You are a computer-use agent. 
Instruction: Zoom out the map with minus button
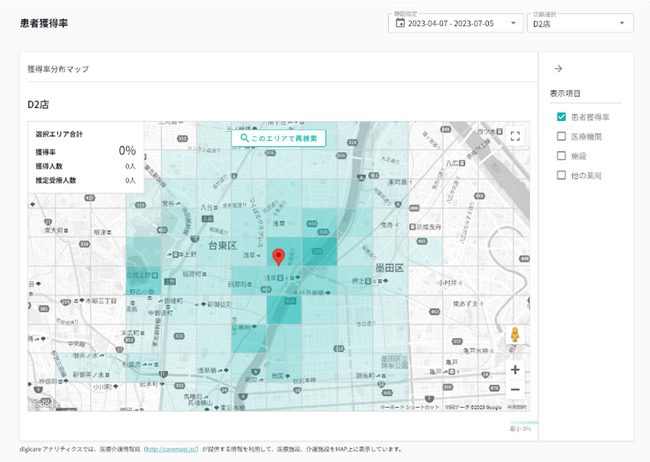pos(515,389)
